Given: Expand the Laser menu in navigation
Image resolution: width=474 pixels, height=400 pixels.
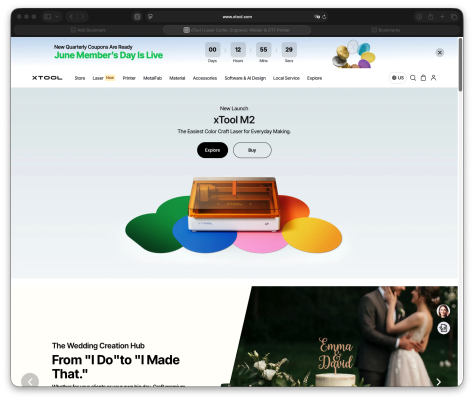Looking at the screenshot, I should [98, 78].
